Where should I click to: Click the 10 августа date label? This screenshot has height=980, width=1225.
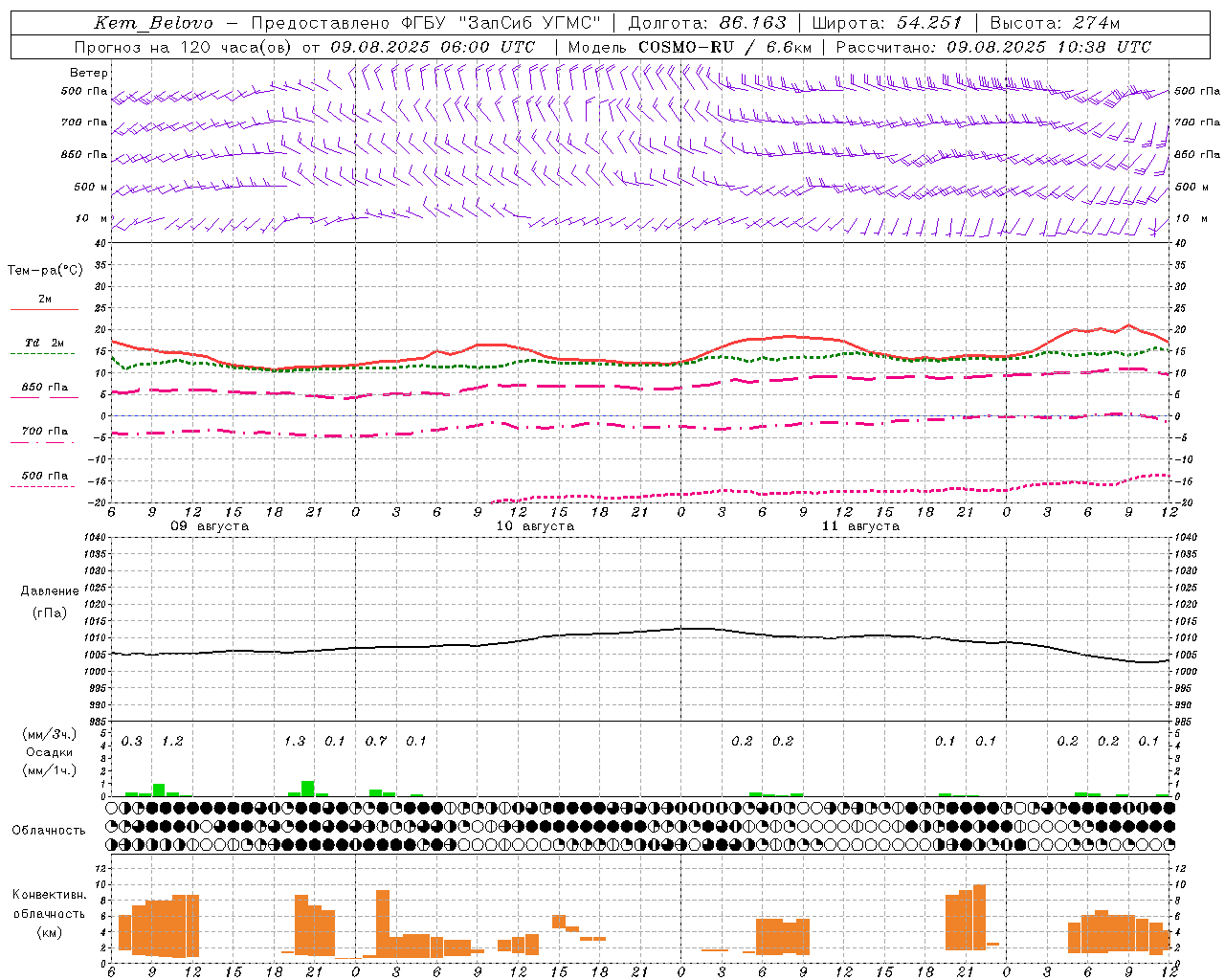click(535, 526)
